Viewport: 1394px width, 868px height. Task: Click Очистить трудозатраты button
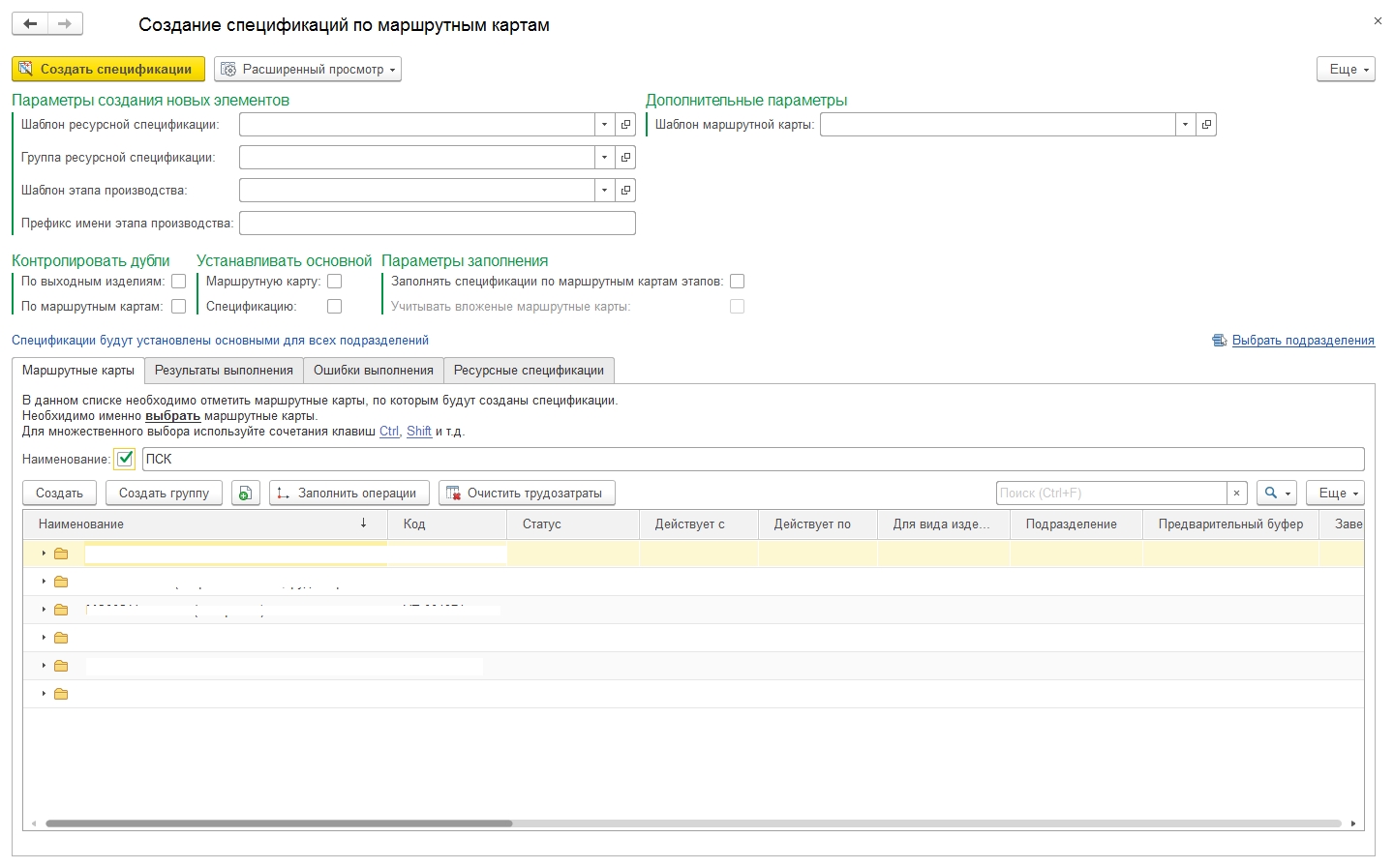pos(527,494)
